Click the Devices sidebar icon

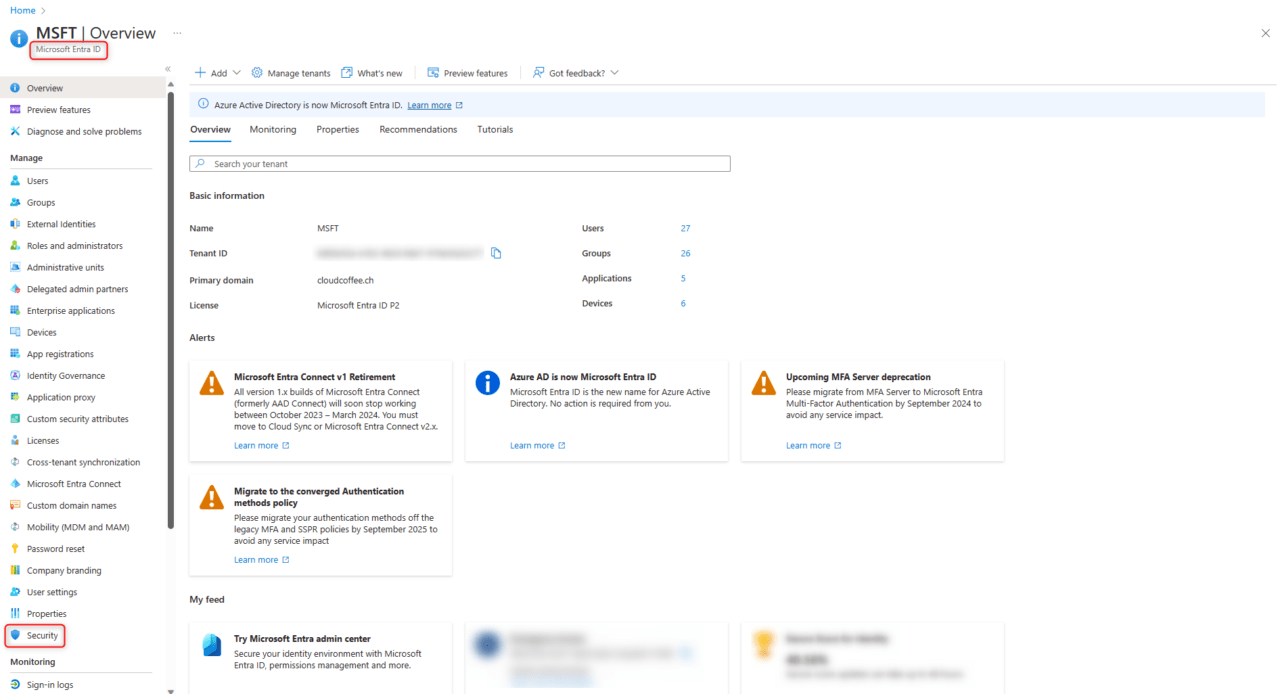pos(16,332)
